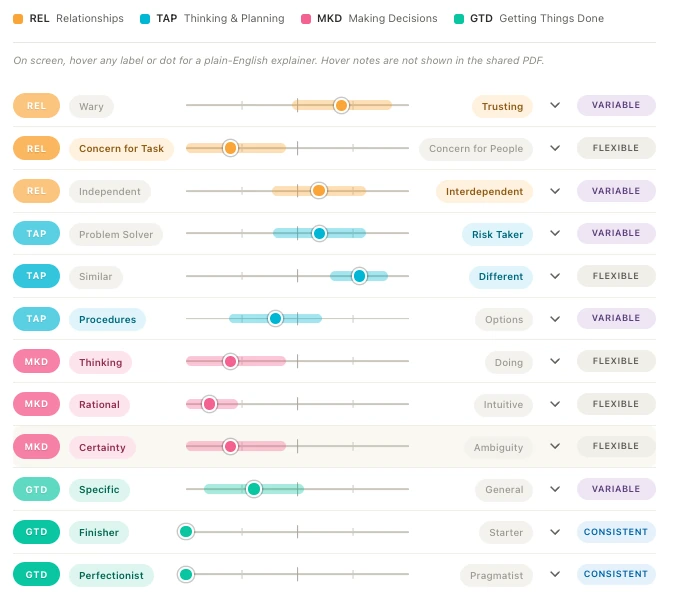Click the Doing label
Image resolution: width=678 pixels, height=600 pixels.
[x=508, y=362]
